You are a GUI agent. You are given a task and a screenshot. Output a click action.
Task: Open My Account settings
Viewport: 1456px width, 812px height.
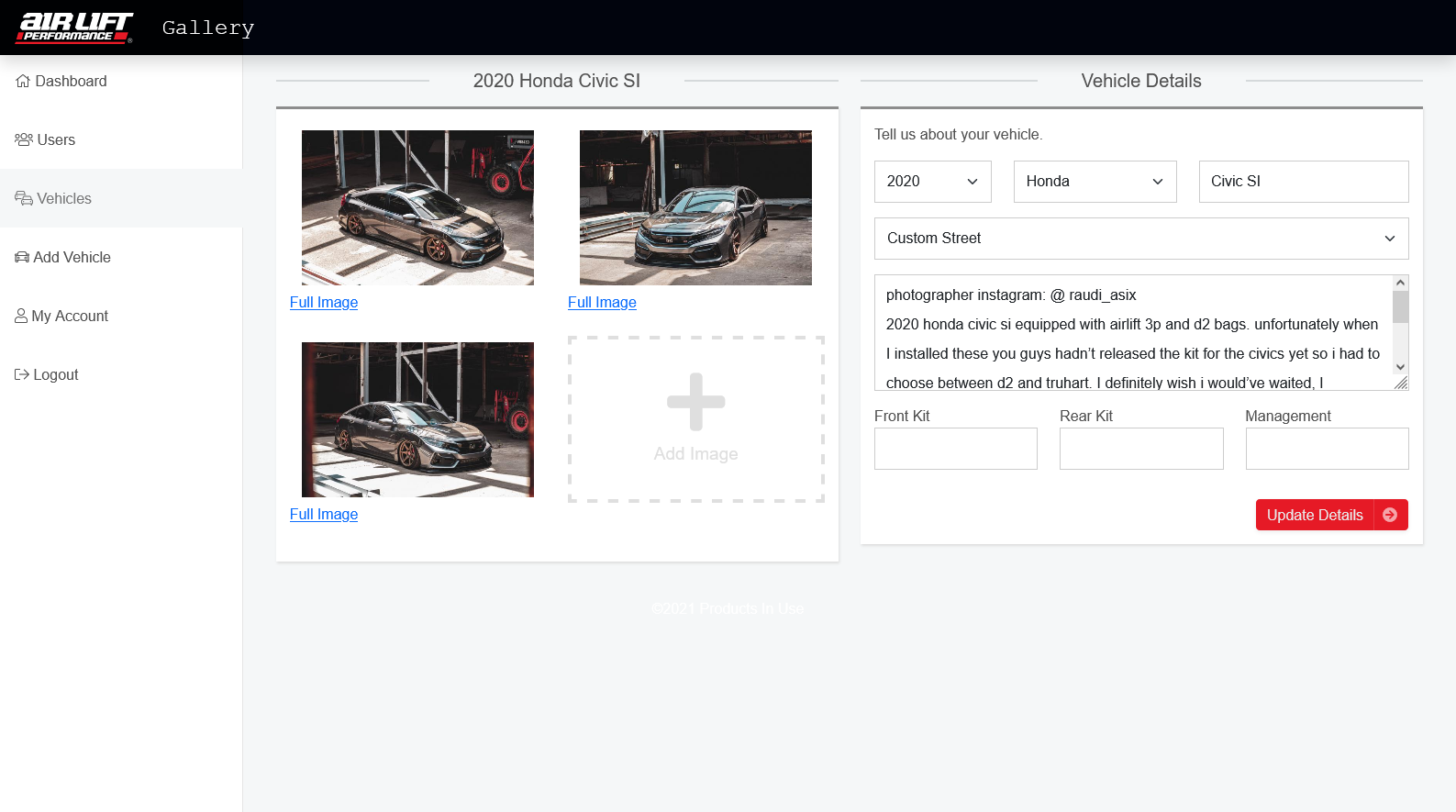coord(121,316)
